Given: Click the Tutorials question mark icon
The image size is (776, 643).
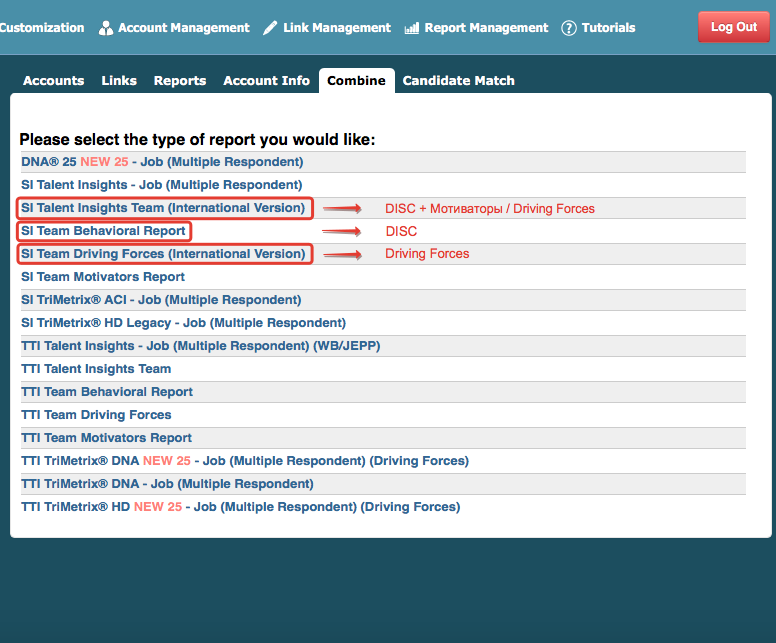Looking at the screenshot, I should click(x=569, y=28).
